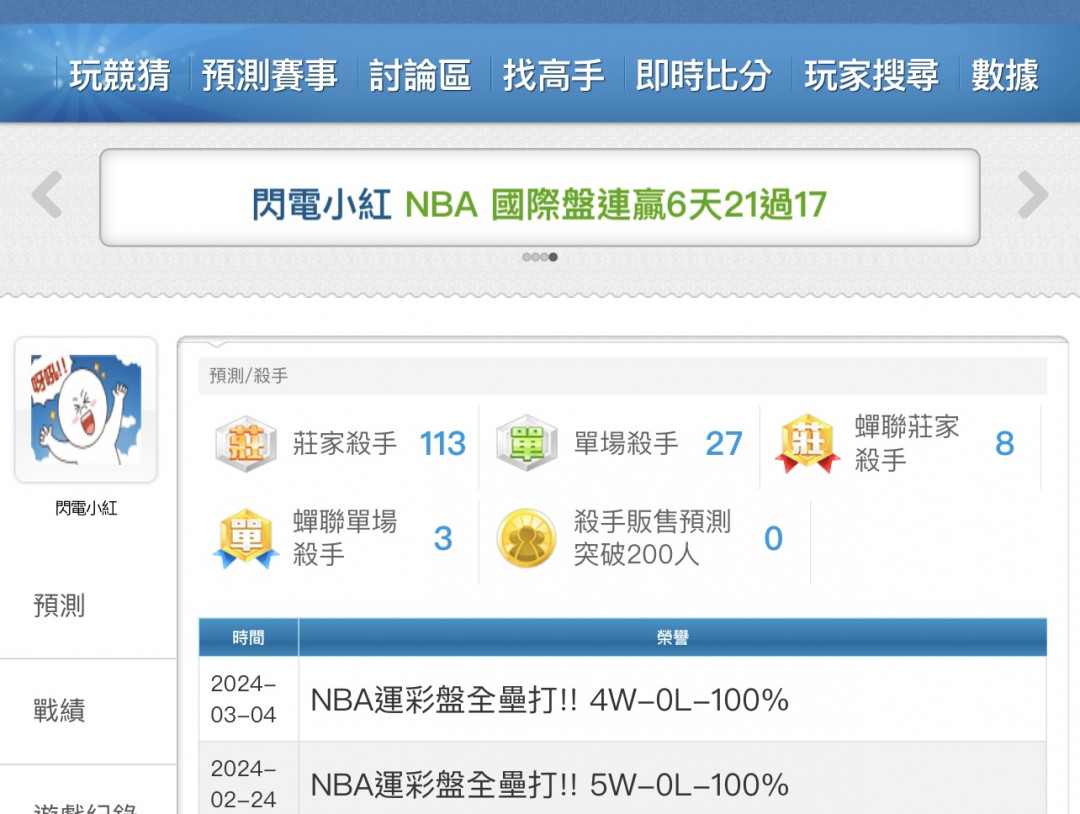Show the previous banner with left arrow
1080x814 pixels.
(47, 195)
